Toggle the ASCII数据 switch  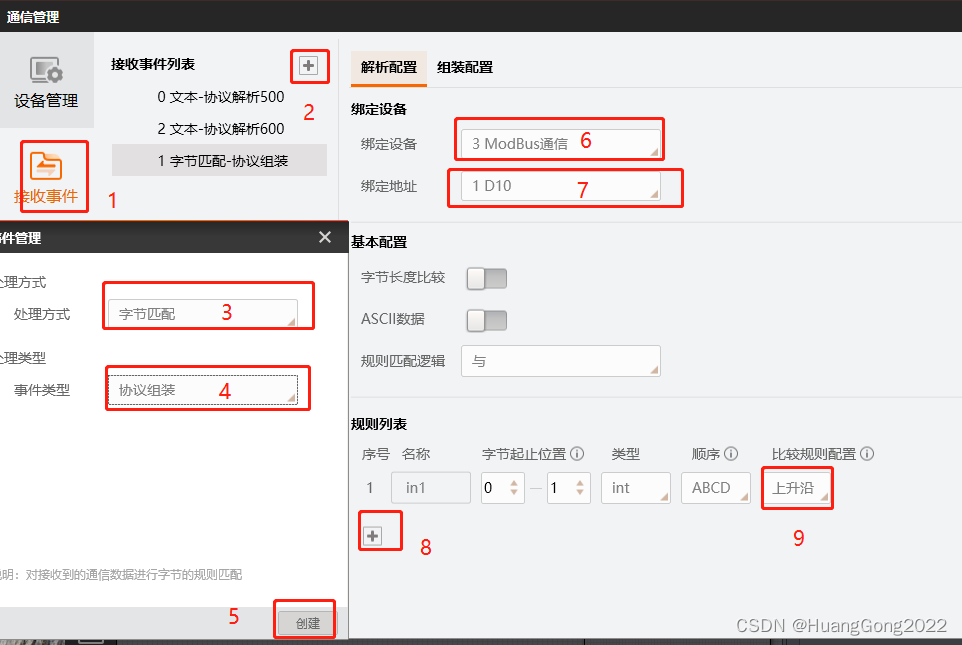coord(487,320)
